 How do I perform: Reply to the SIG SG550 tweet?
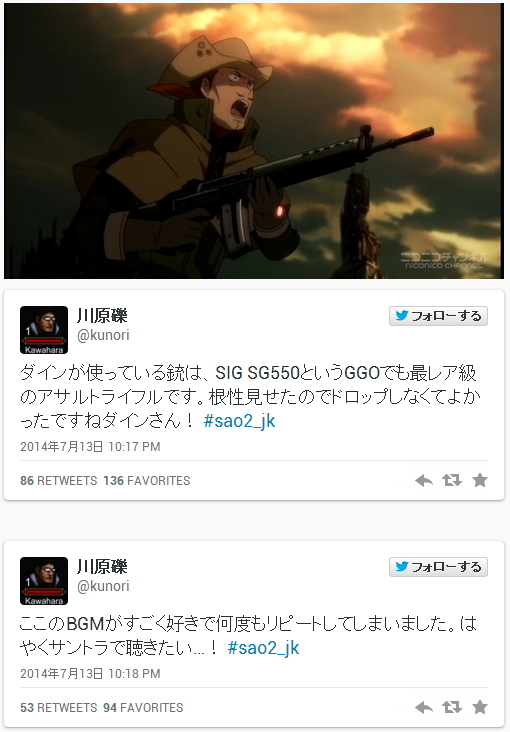click(424, 480)
